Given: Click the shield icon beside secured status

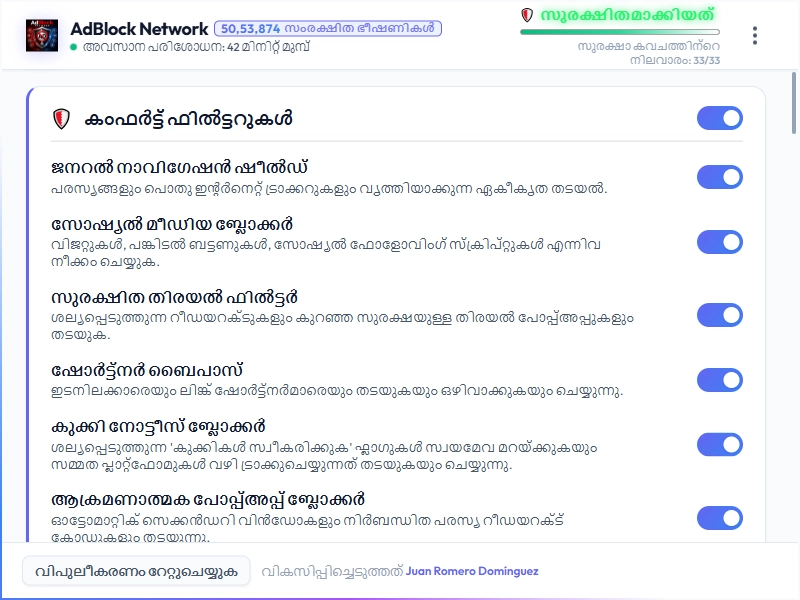Looking at the screenshot, I should (527, 15).
